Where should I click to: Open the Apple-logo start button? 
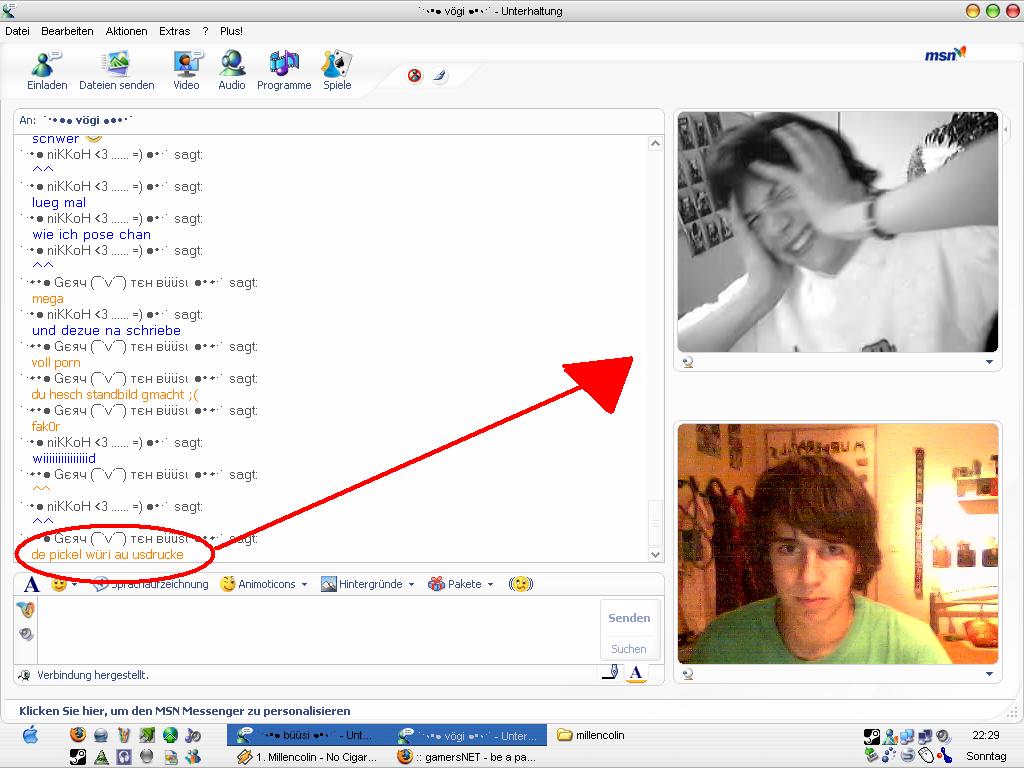(x=30, y=735)
